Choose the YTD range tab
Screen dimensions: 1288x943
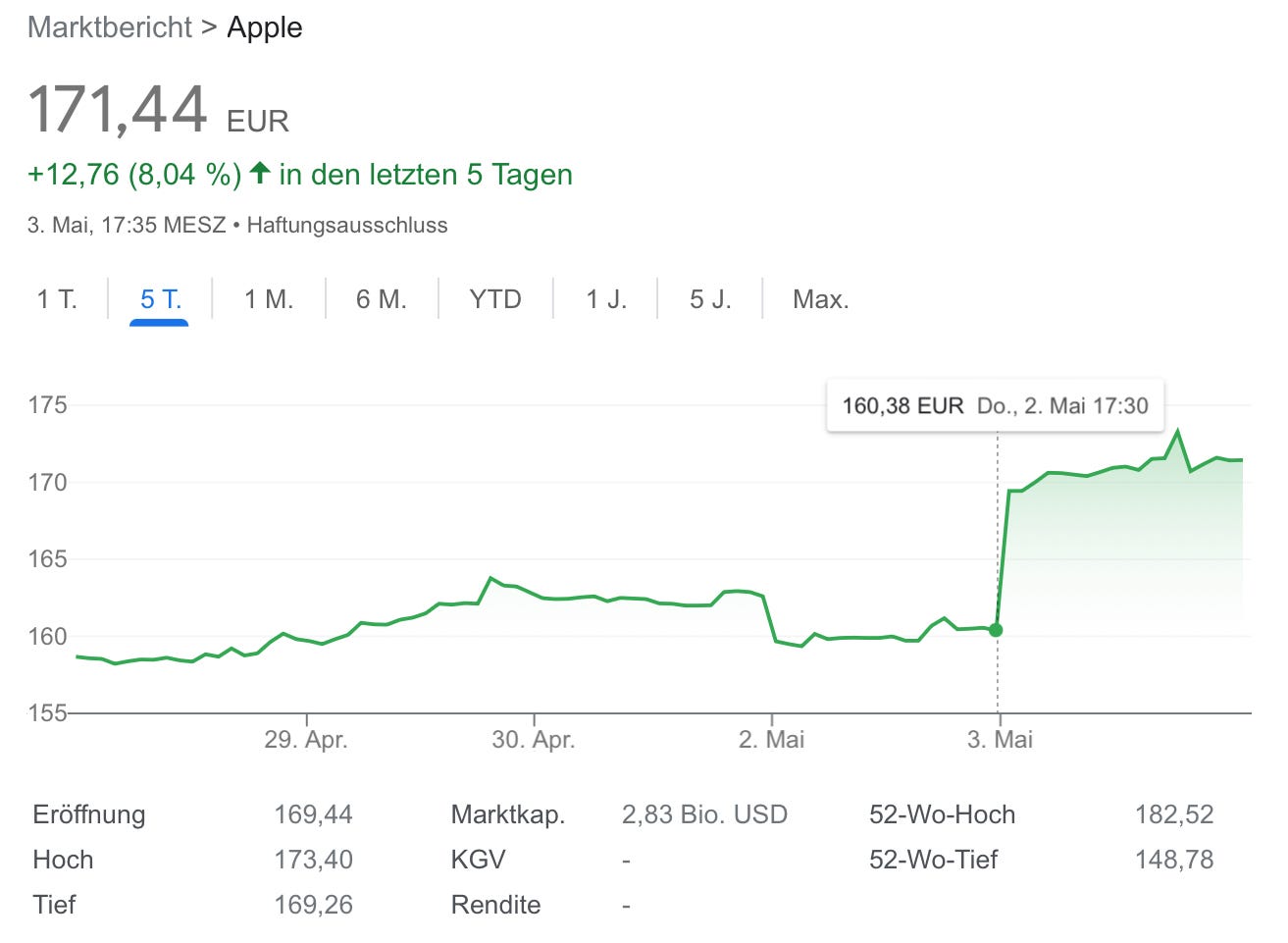[495, 299]
